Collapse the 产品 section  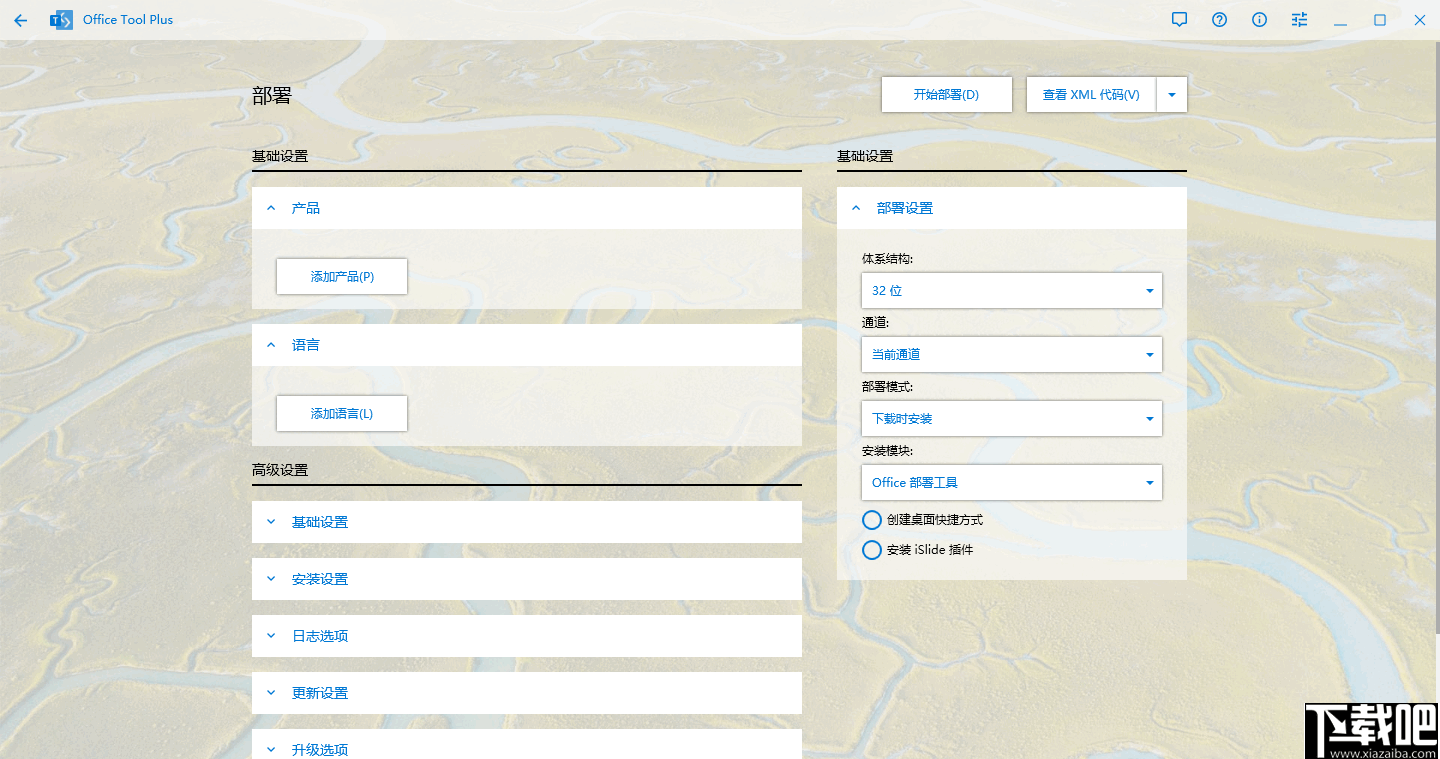point(270,207)
